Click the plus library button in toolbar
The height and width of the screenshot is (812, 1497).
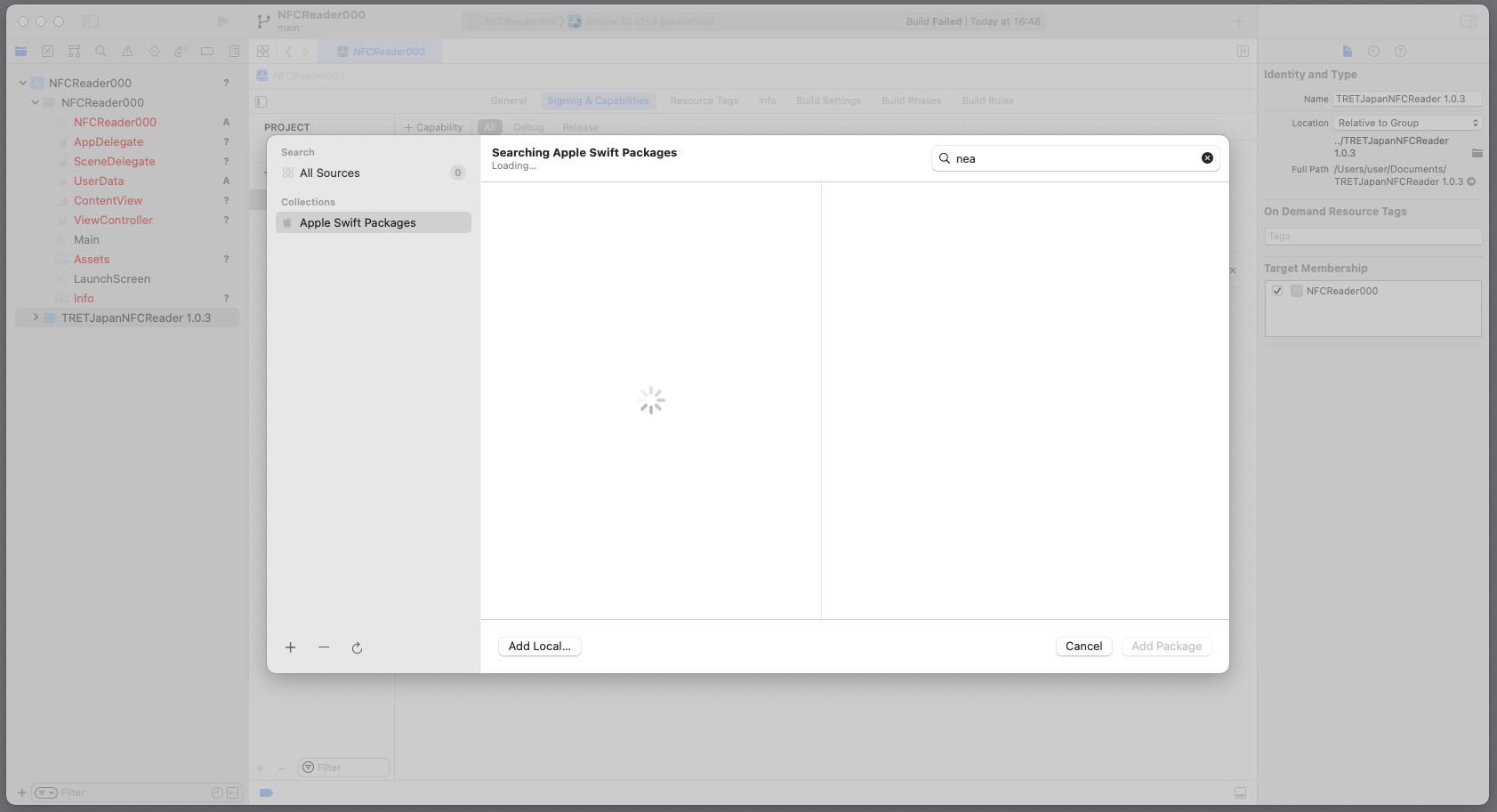coord(1239,20)
